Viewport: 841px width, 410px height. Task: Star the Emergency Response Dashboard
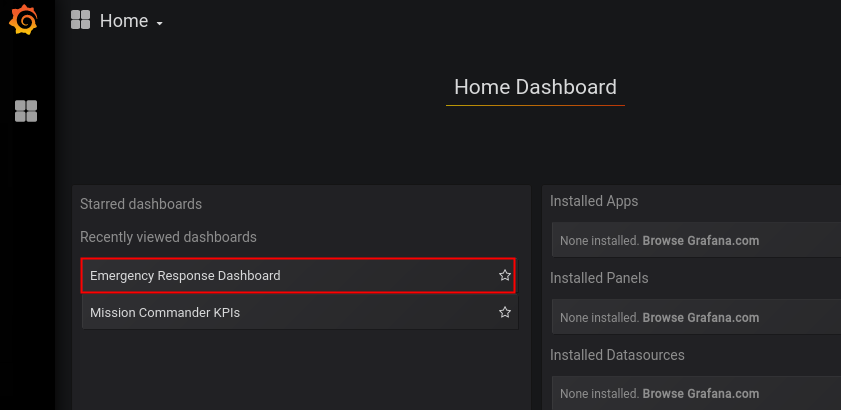(505, 275)
